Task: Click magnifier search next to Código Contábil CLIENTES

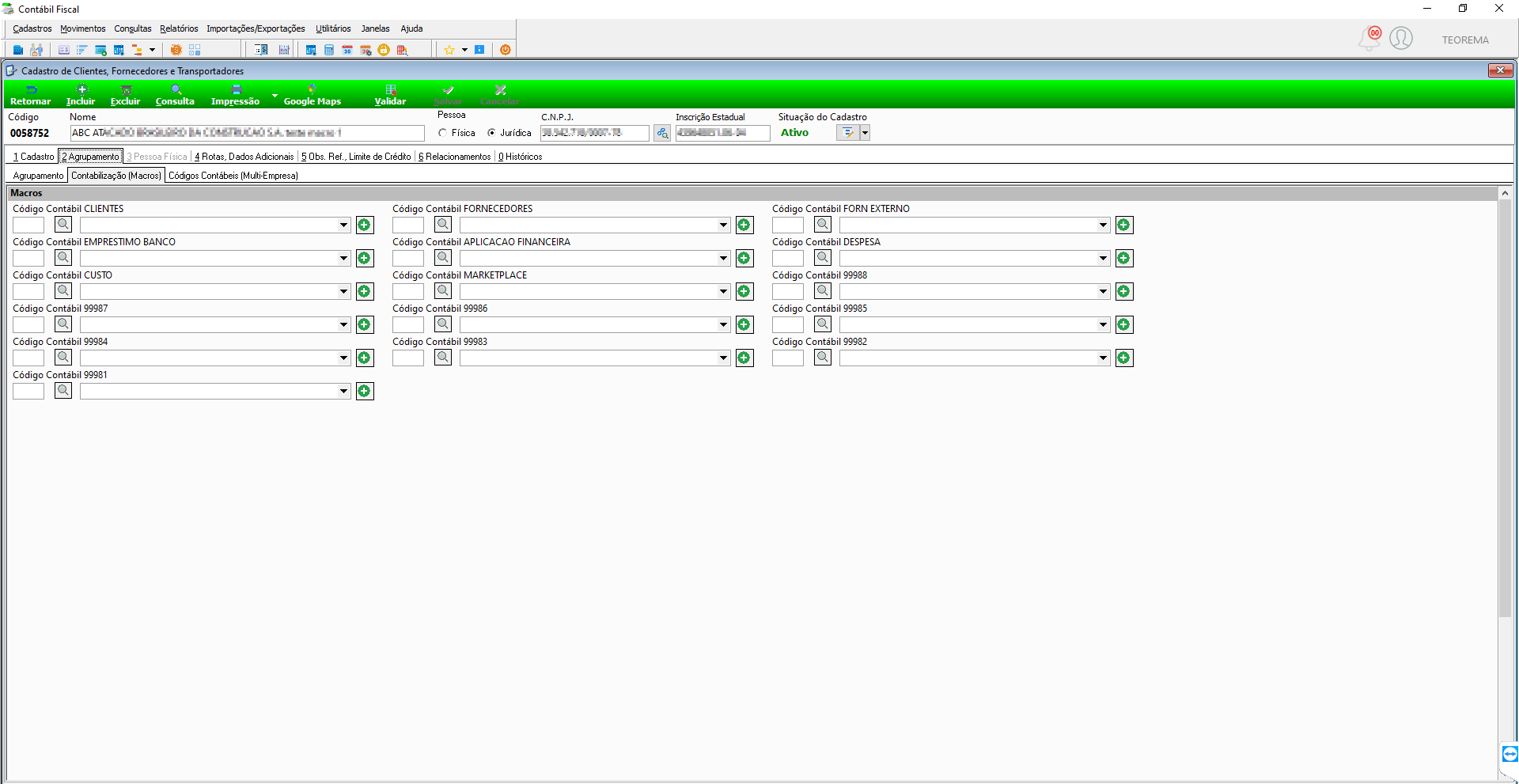Action: (63, 225)
